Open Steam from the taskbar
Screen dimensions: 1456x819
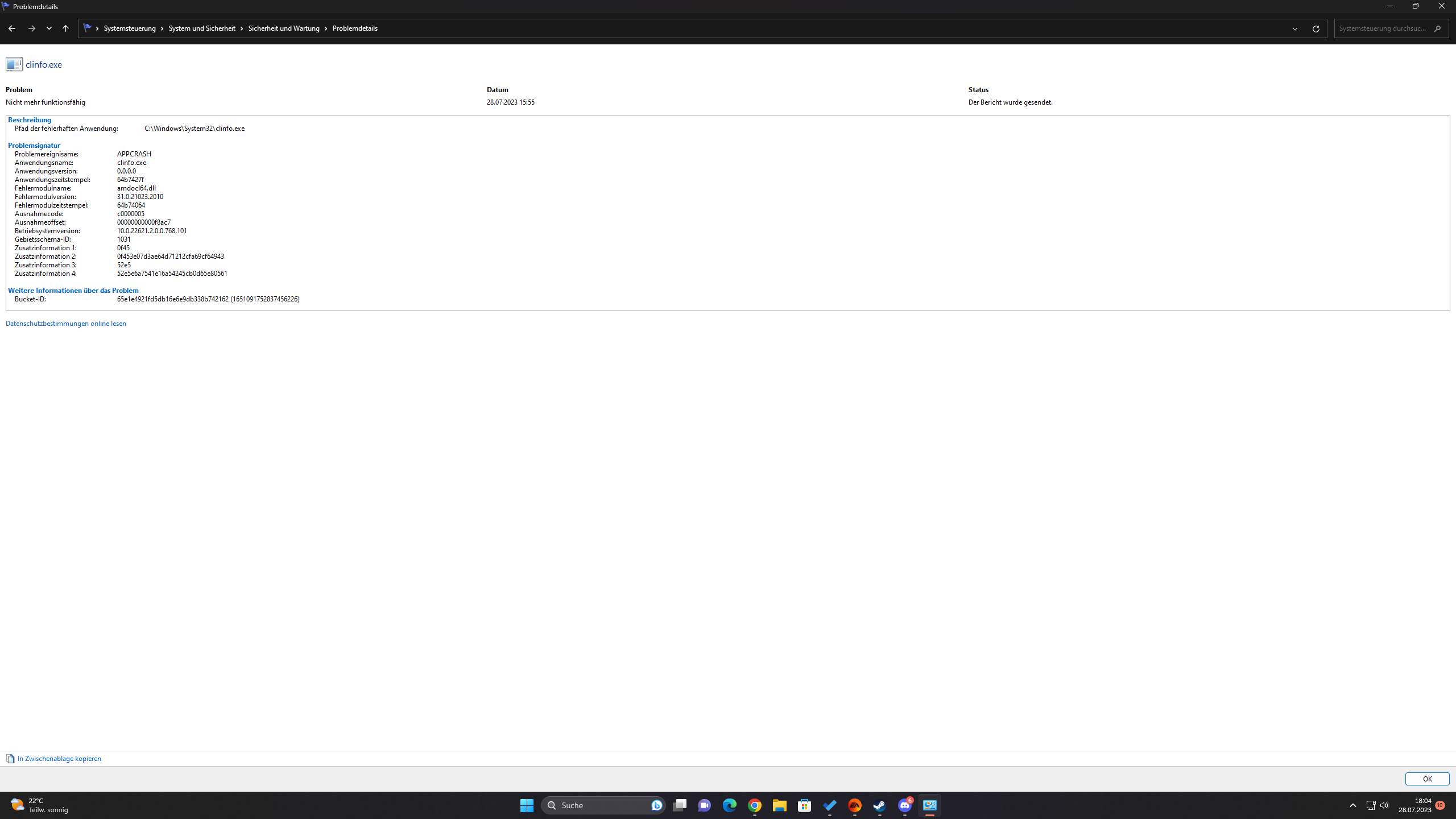pyautogui.click(x=879, y=805)
